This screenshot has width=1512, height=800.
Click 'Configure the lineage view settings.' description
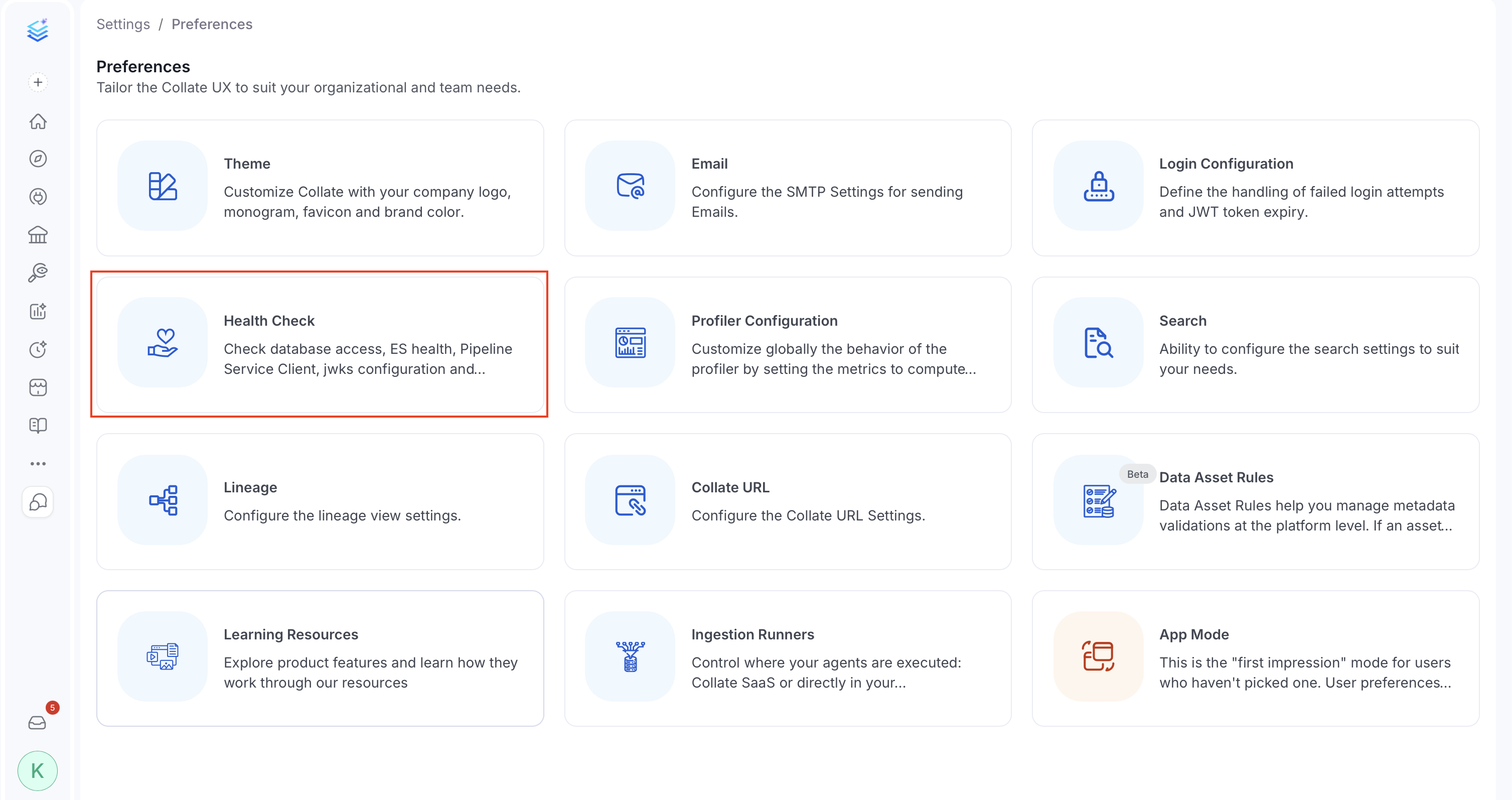click(342, 515)
